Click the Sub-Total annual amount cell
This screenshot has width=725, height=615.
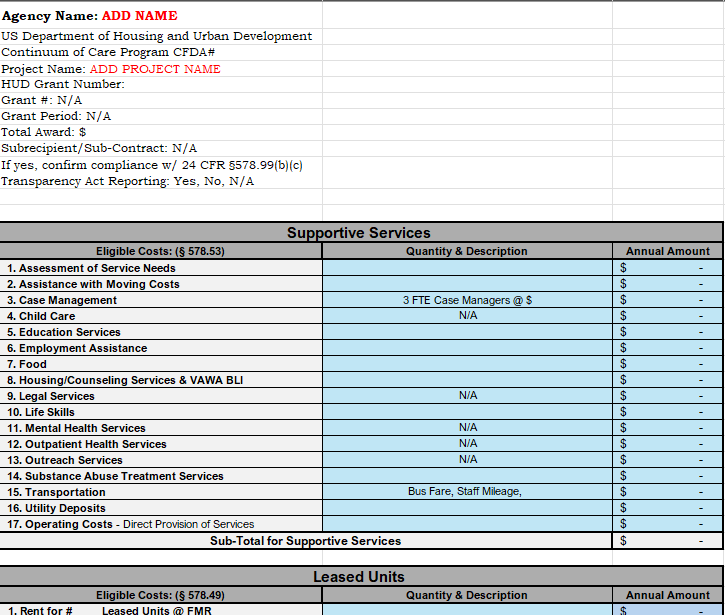(x=666, y=541)
